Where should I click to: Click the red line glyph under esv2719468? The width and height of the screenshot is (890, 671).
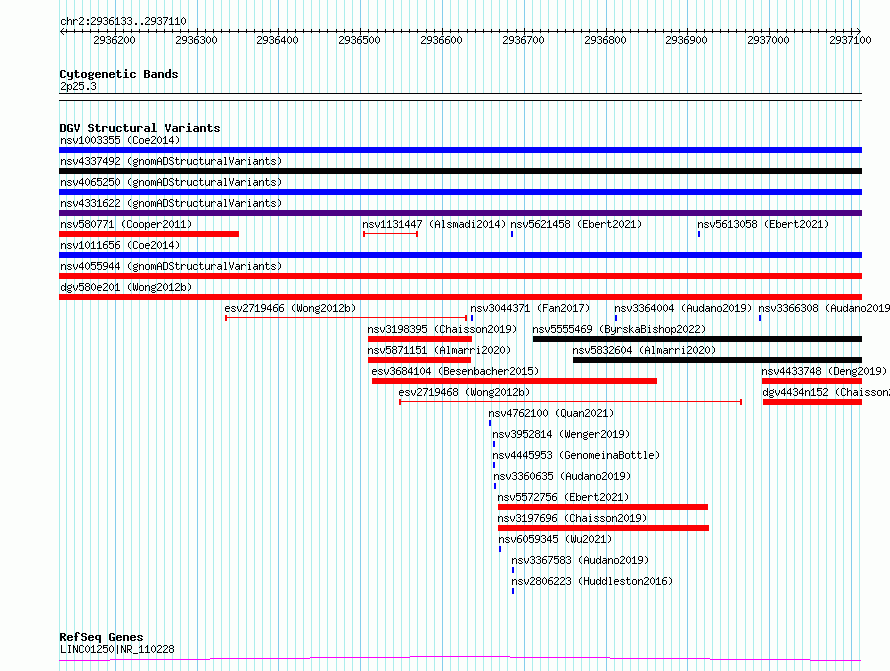tap(570, 402)
